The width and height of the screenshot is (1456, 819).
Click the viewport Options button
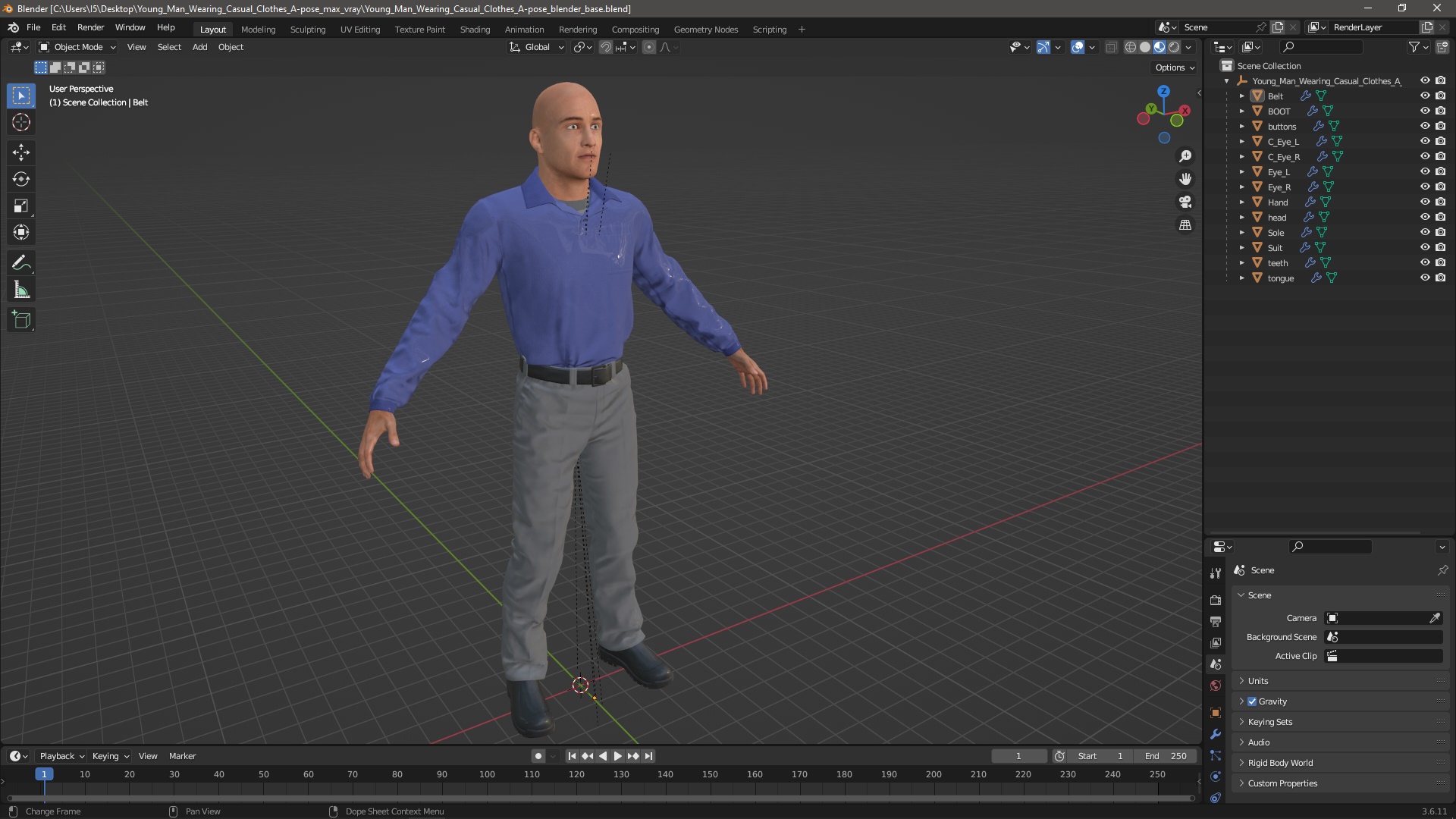(1174, 67)
